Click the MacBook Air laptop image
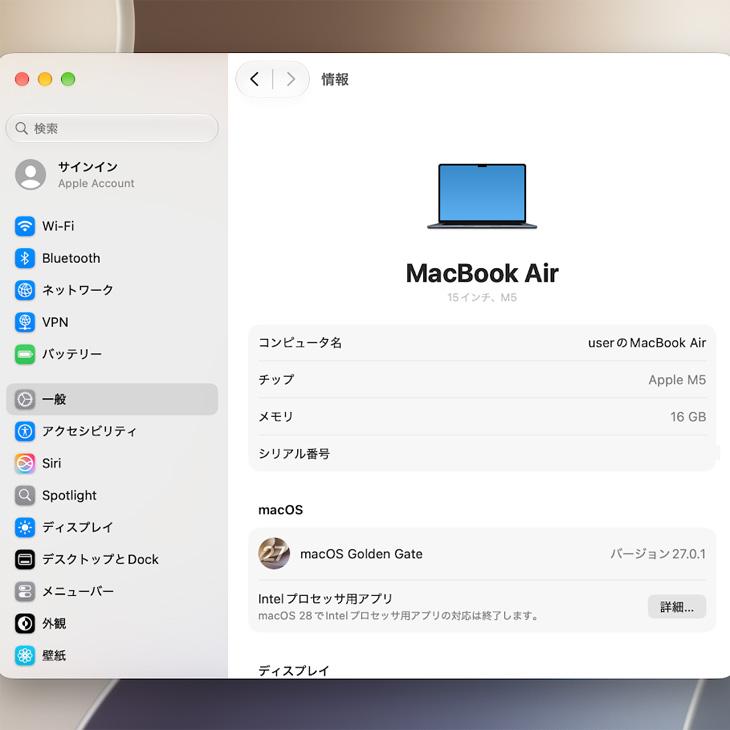 pos(482,196)
